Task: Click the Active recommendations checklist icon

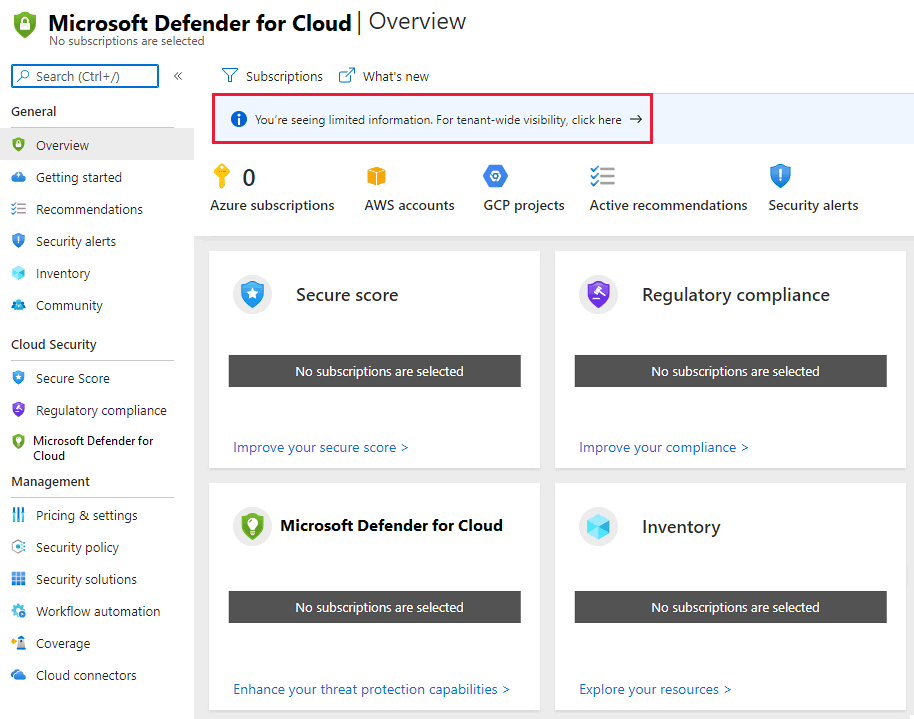Action: point(602,177)
